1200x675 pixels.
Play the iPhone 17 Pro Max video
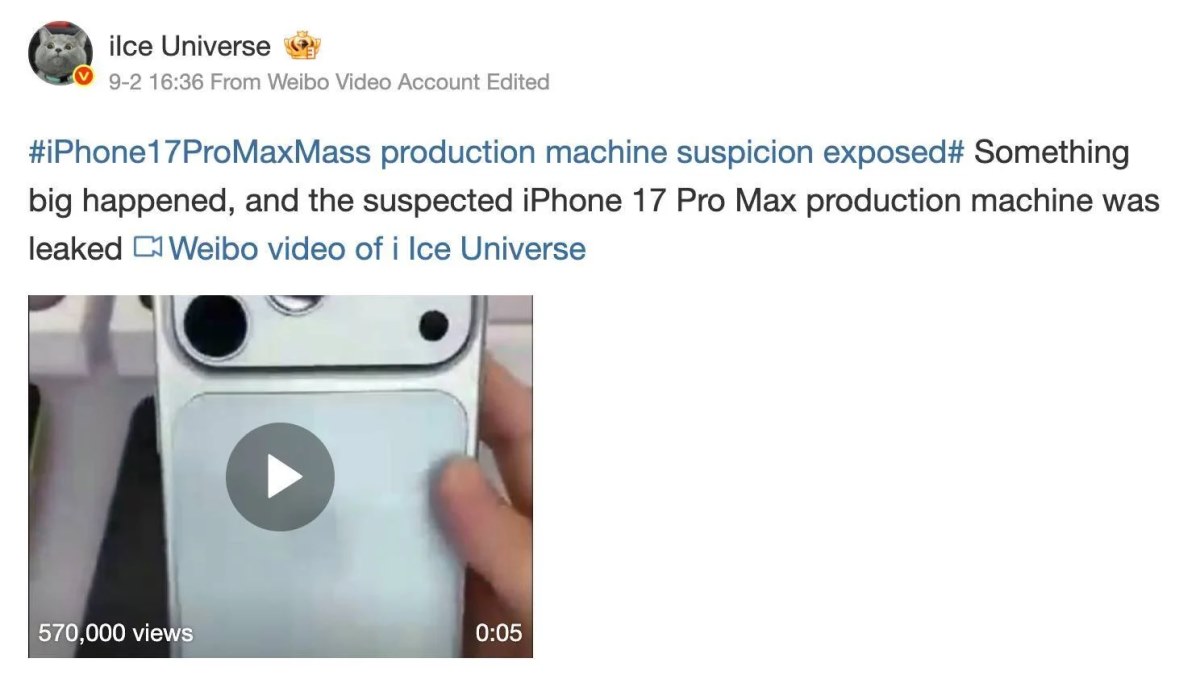point(279,476)
